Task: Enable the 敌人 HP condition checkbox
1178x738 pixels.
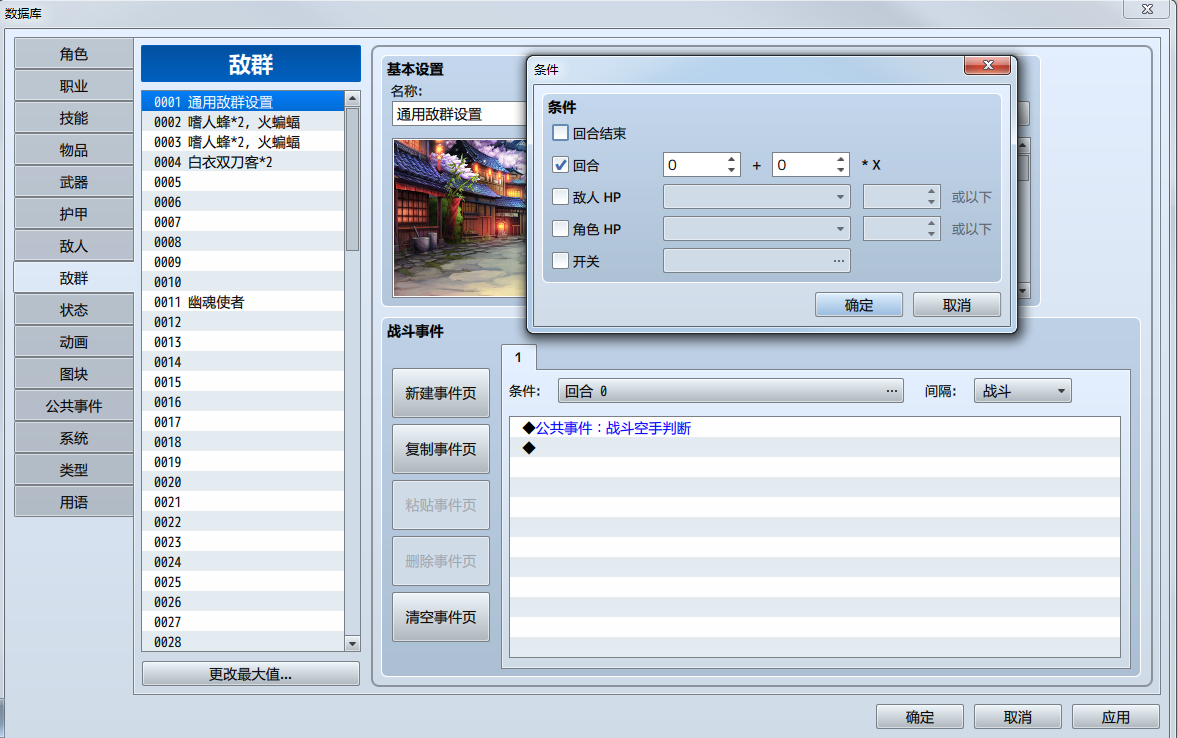Action: point(560,197)
